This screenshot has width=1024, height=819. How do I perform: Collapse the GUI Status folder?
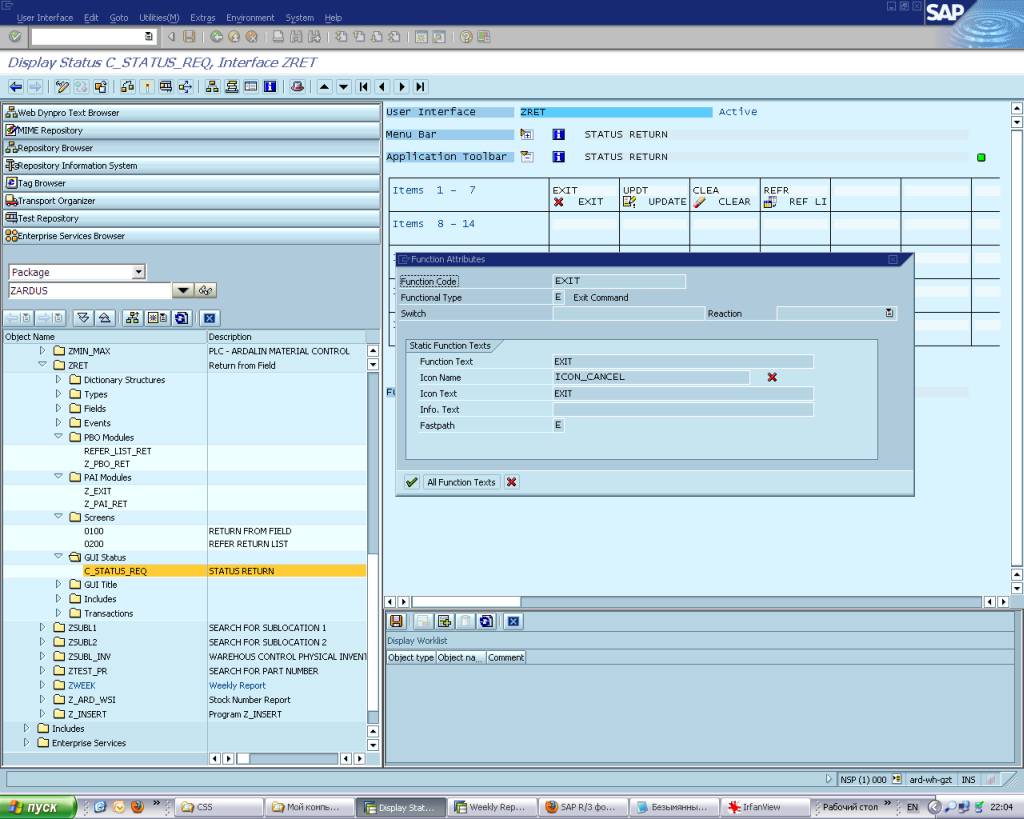click(58, 556)
